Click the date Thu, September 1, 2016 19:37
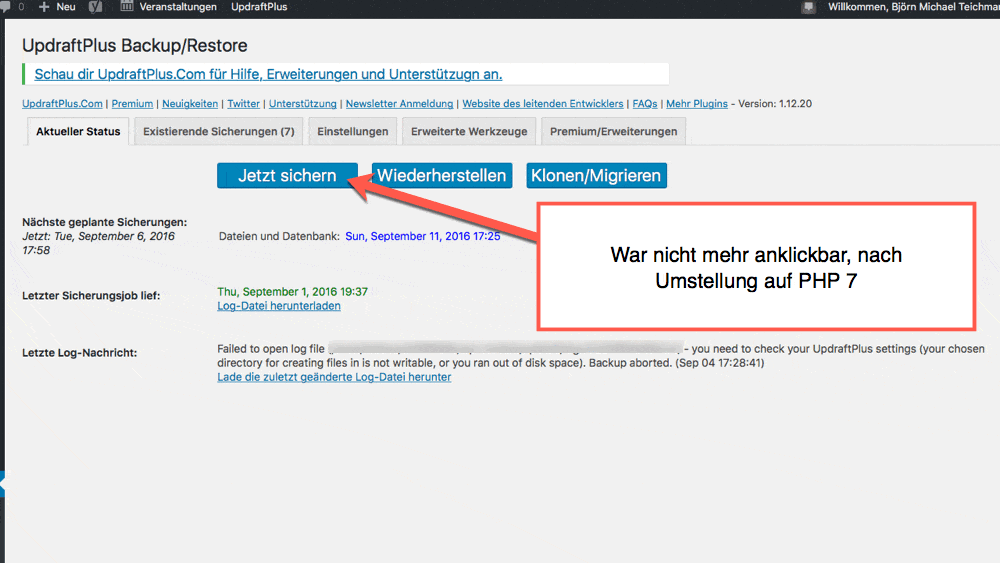 click(x=292, y=291)
